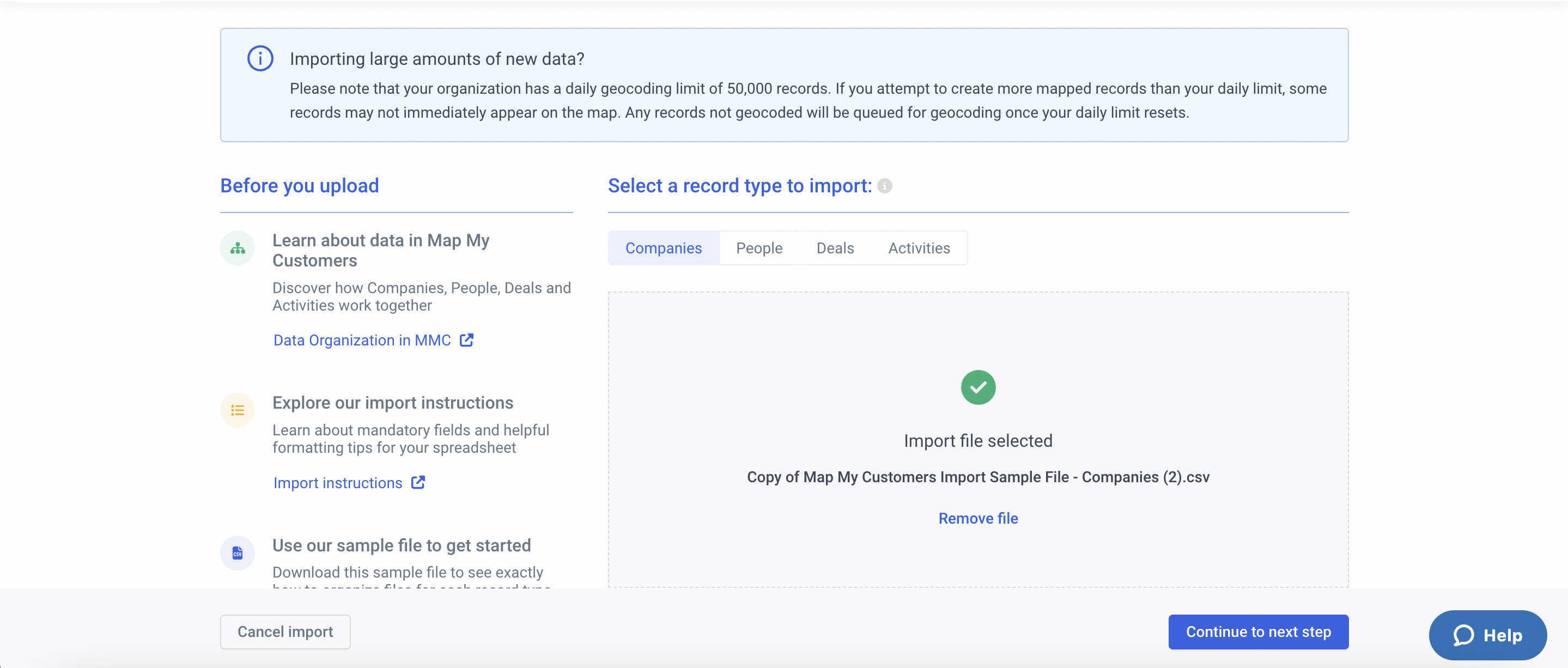Click the selected CSV file name text

coord(978,477)
